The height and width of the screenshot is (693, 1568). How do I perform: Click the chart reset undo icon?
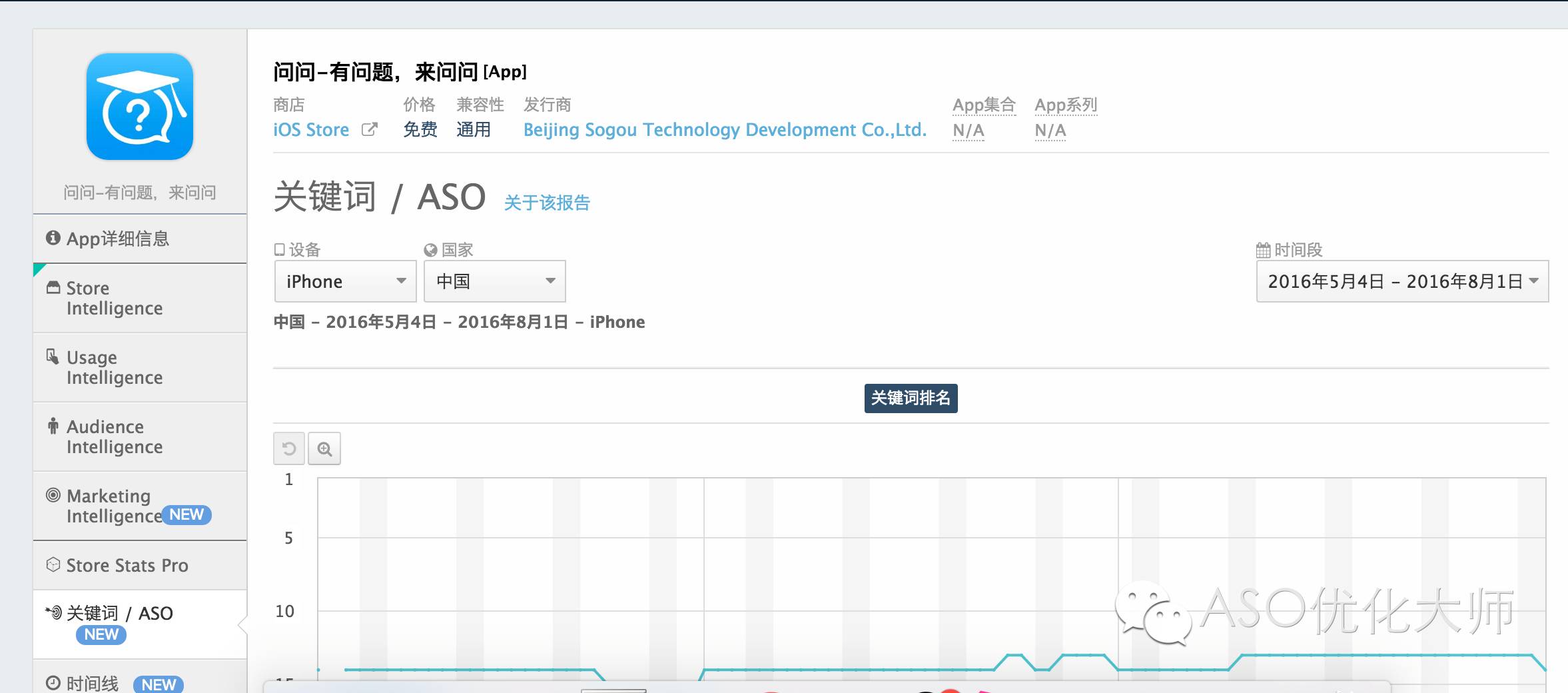[x=289, y=448]
